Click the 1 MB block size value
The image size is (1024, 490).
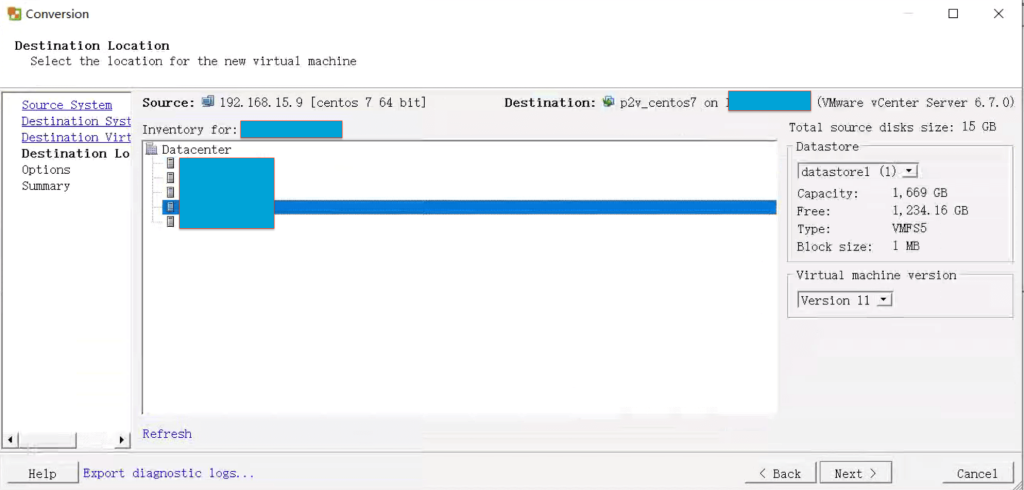click(906, 247)
